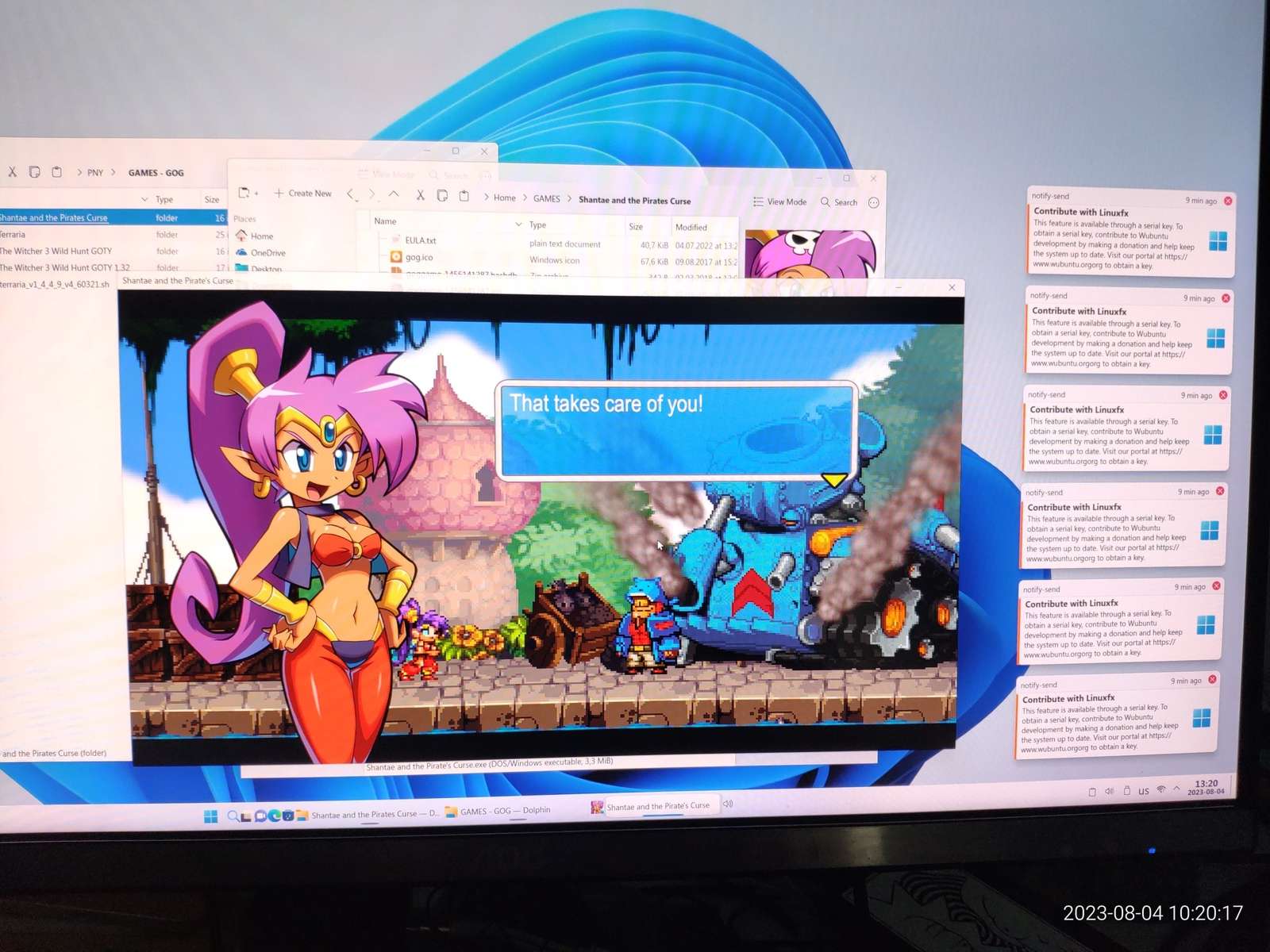1270x952 pixels.
Task: Open the taskbar search magnifier
Action: pos(233,816)
